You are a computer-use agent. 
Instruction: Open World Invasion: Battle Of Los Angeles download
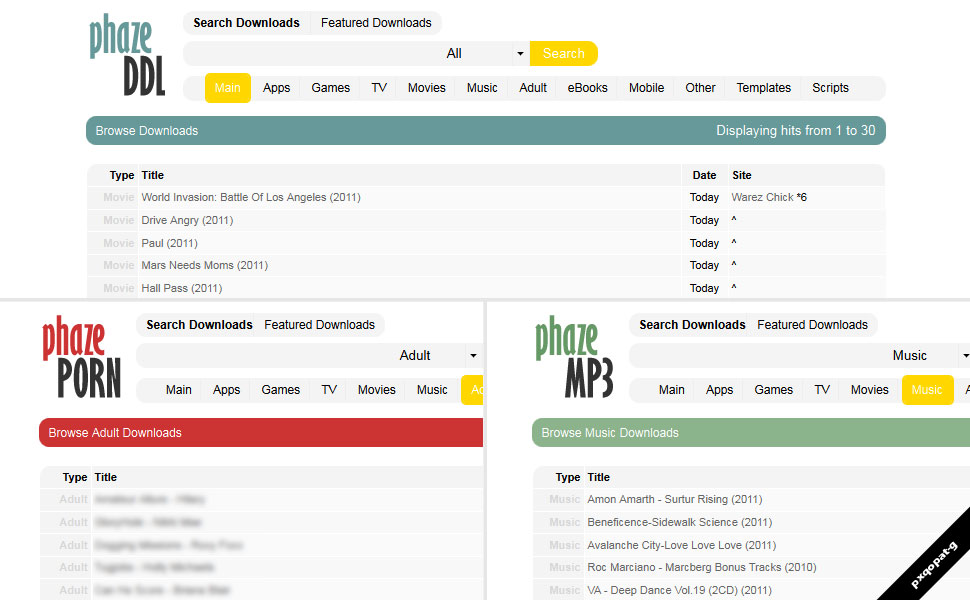[x=251, y=197]
